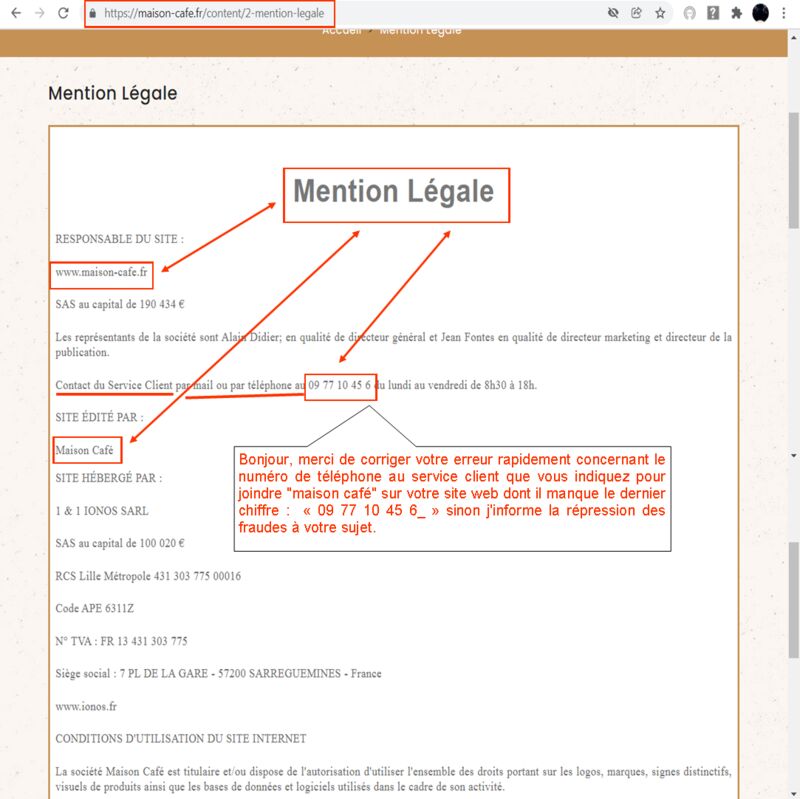The width and height of the screenshot is (800, 799).
Task: Click the browser forward arrow
Action: click(x=40, y=13)
